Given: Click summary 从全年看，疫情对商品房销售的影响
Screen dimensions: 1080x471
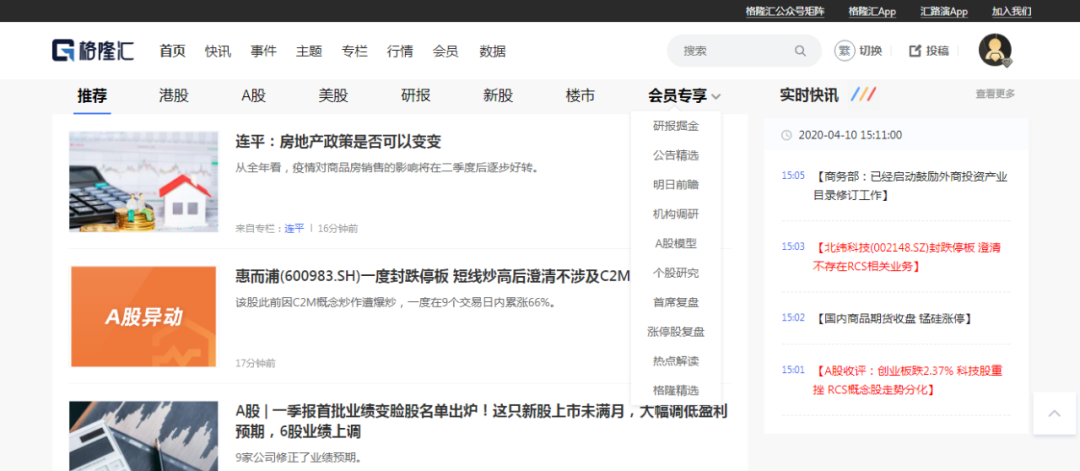Looking at the screenshot, I should coord(387,167).
